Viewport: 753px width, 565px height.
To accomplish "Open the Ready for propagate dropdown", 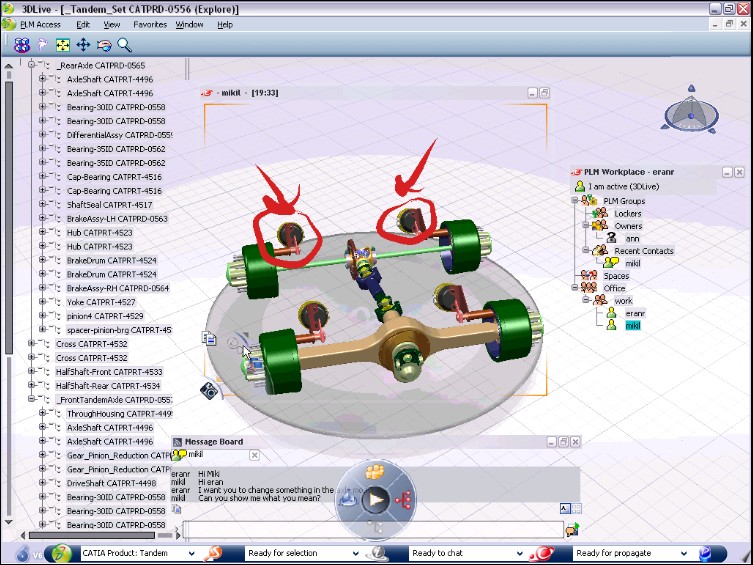I will (x=684, y=553).
